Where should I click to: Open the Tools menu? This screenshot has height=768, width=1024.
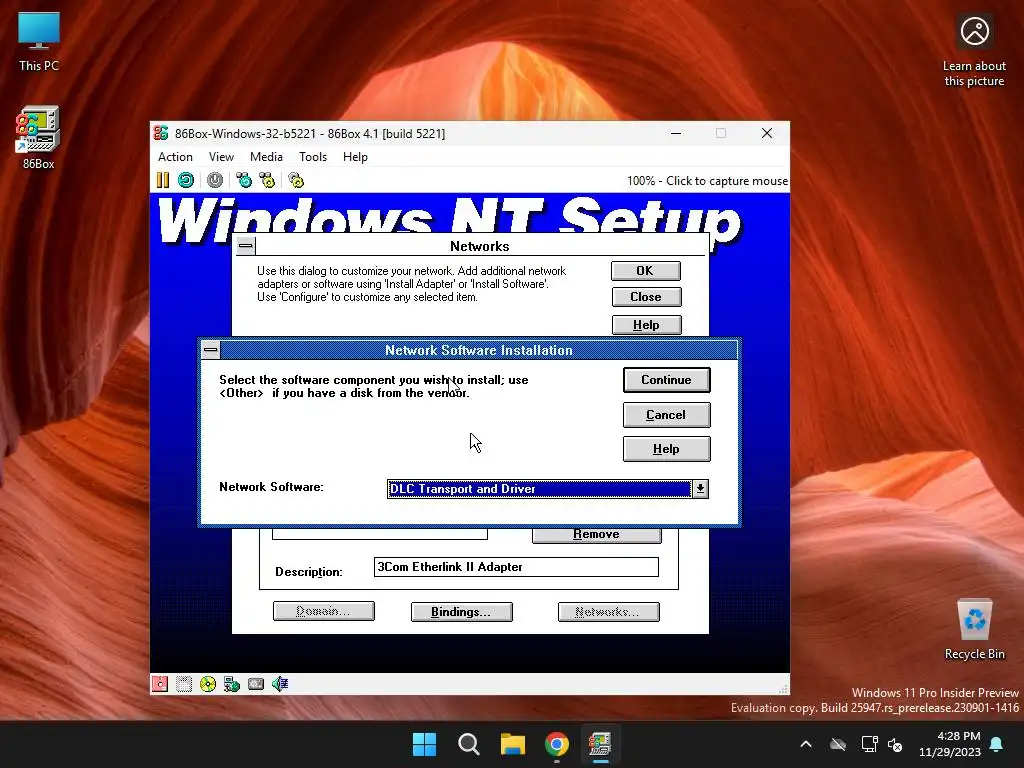(313, 157)
